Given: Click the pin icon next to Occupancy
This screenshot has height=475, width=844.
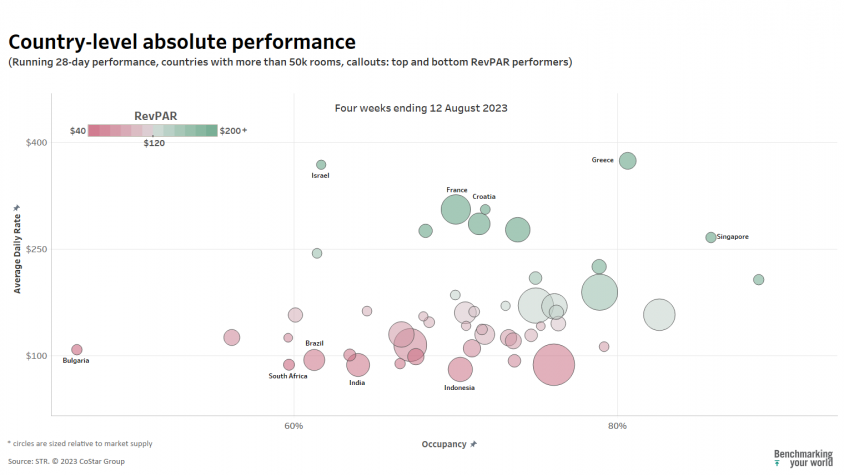Looking at the screenshot, I should click(x=473, y=444).
